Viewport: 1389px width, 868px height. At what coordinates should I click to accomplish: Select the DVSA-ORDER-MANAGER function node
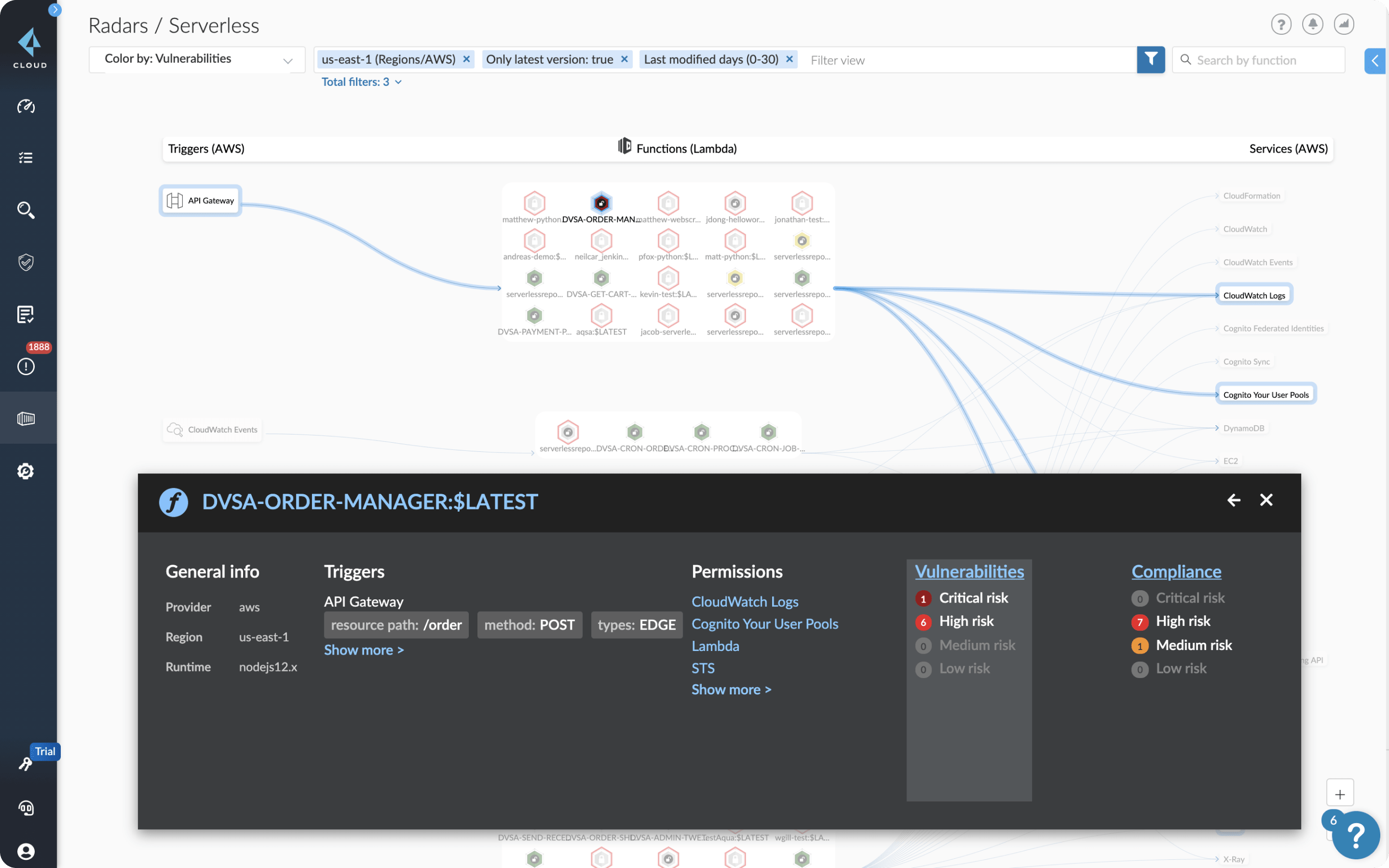tap(601, 203)
